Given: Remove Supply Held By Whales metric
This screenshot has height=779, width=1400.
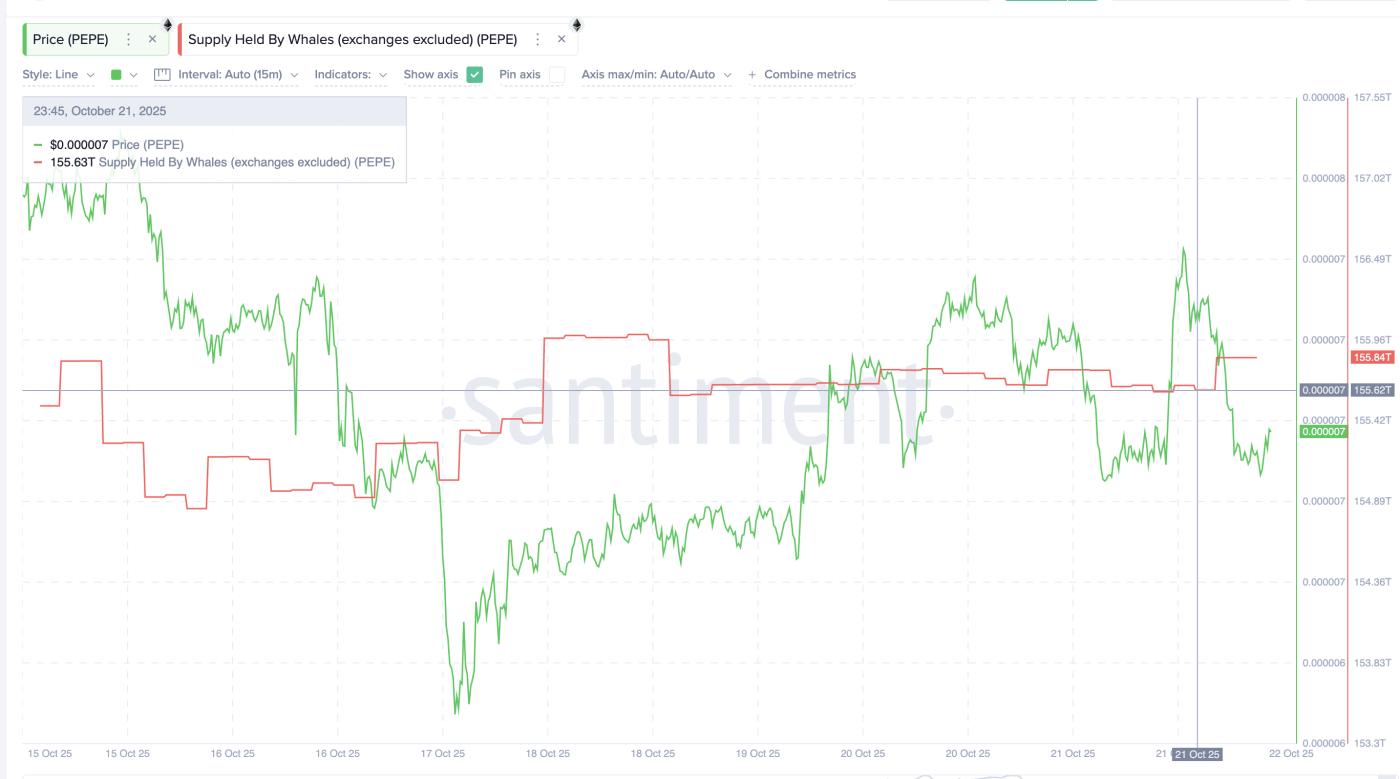Looking at the screenshot, I should pos(561,39).
